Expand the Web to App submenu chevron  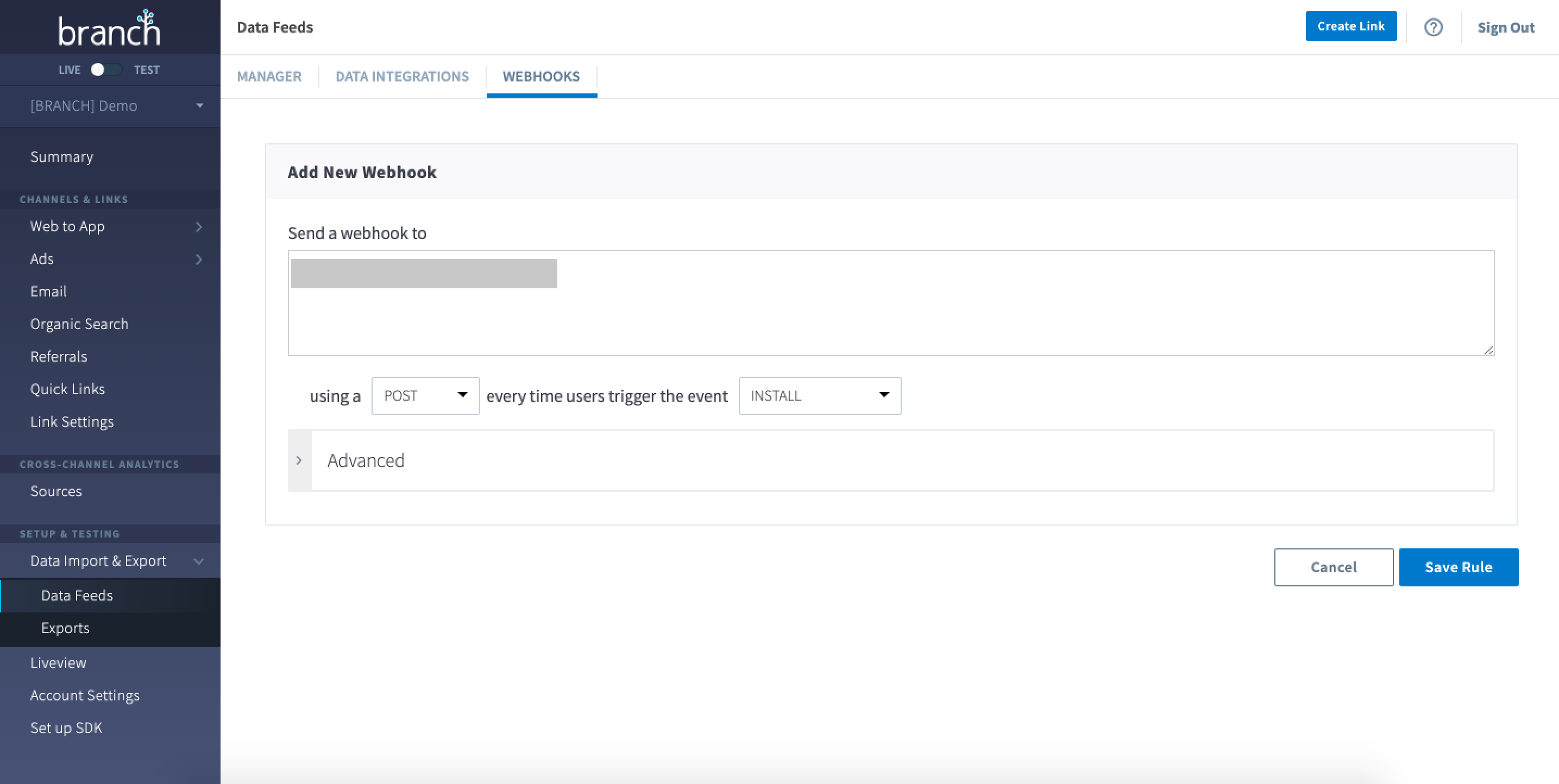click(198, 227)
